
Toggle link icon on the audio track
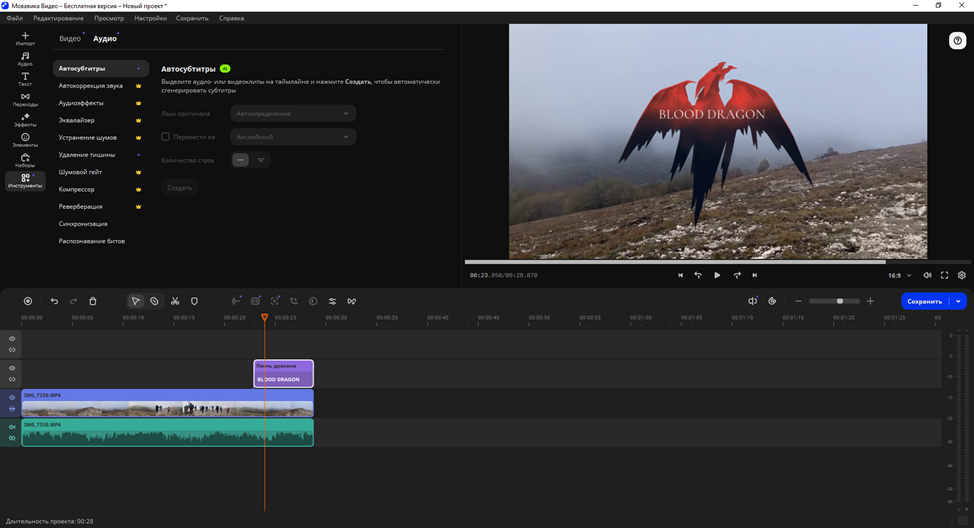(x=12, y=438)
